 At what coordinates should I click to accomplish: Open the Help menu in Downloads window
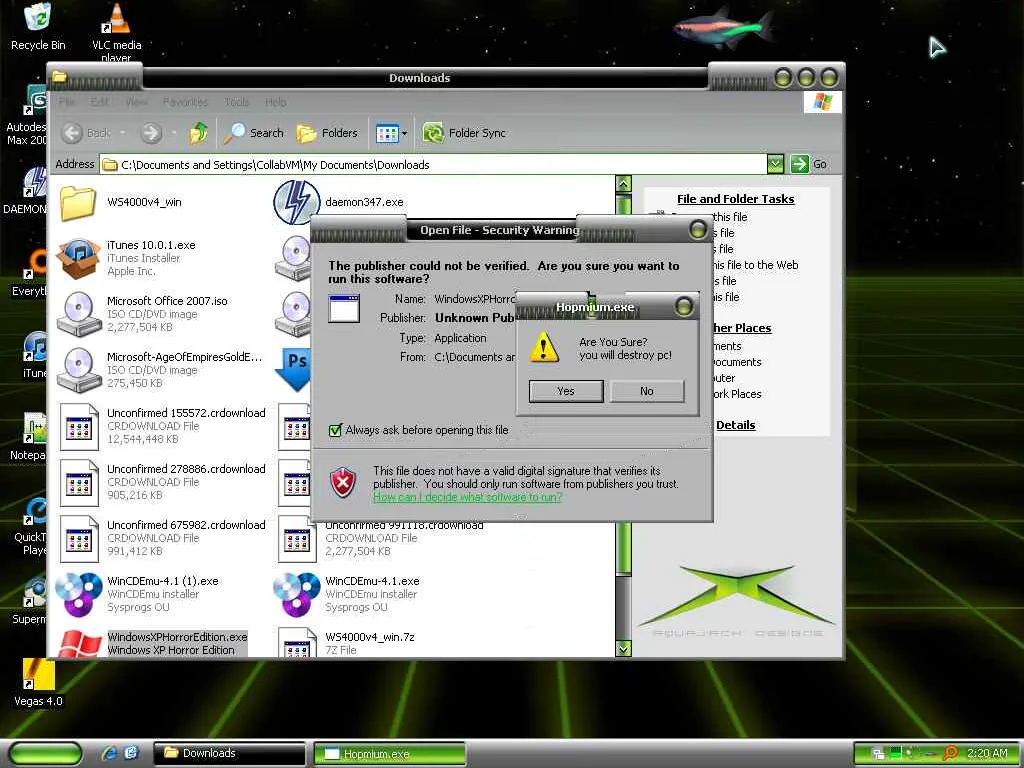click(276, 102)
